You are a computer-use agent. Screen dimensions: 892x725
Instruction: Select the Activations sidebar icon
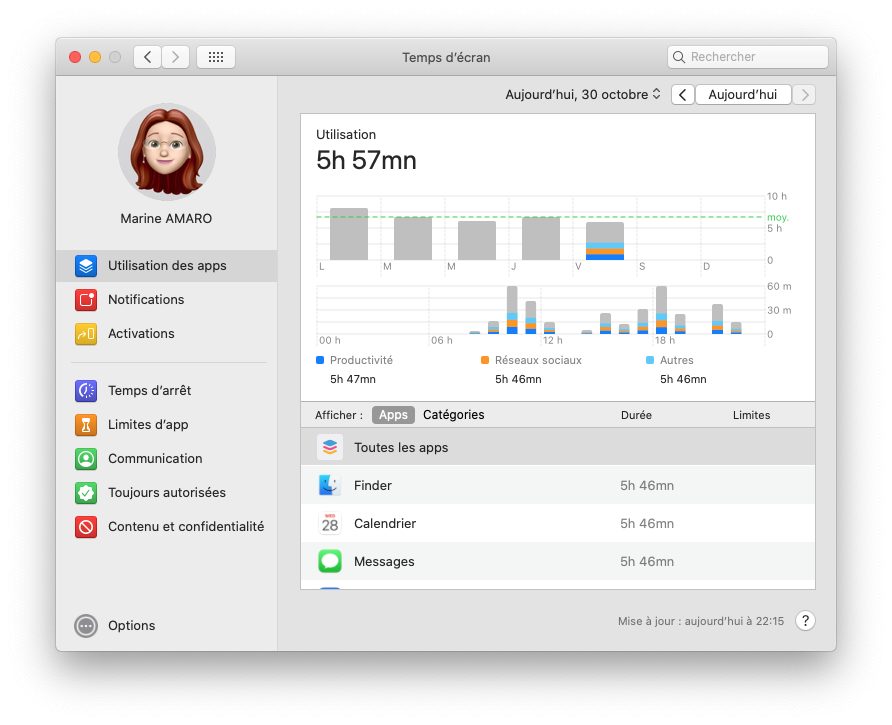(86, 334)
